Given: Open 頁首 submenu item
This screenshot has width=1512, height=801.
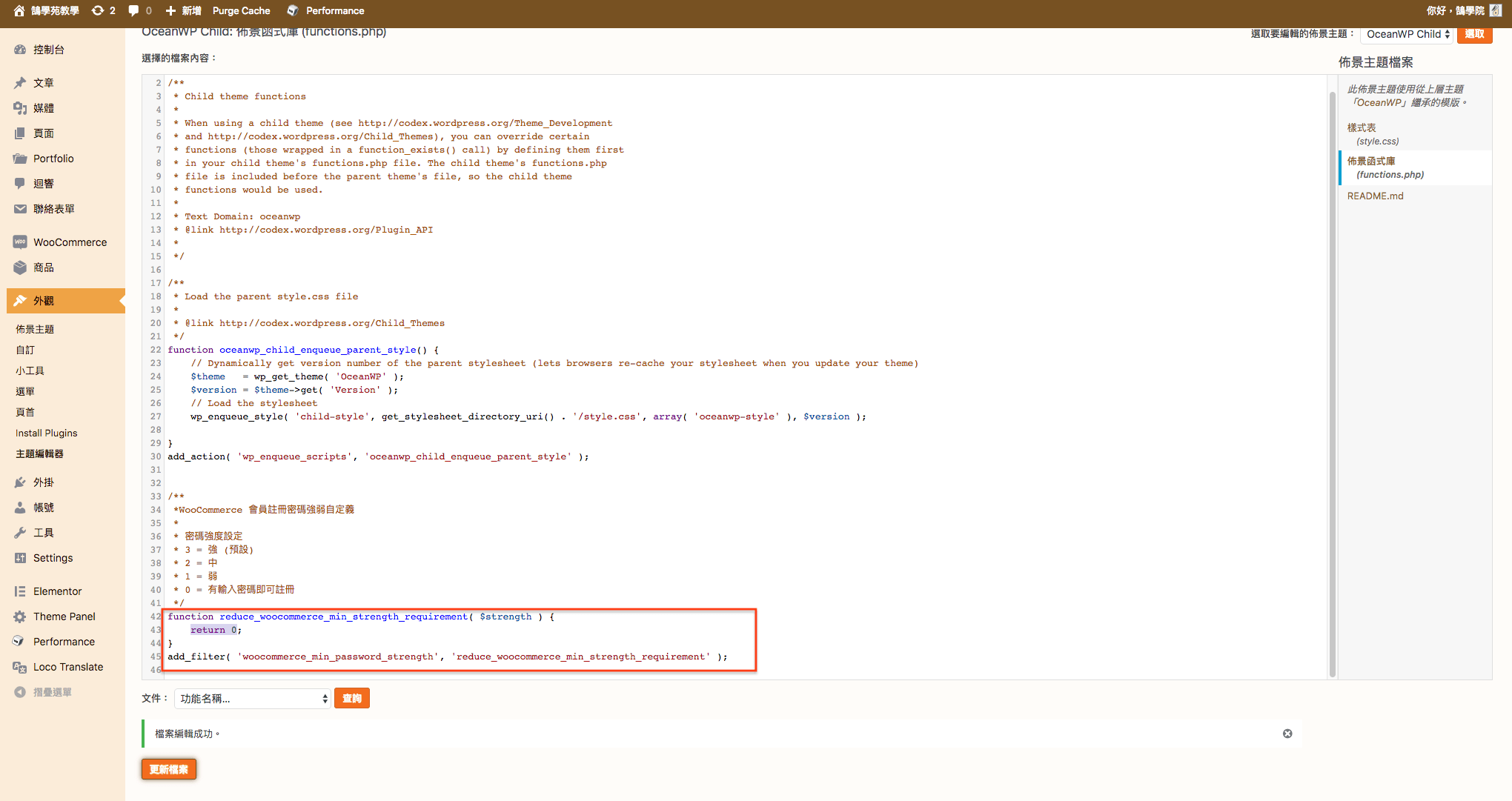Looking at the screenshot, I should coord(25,412).
